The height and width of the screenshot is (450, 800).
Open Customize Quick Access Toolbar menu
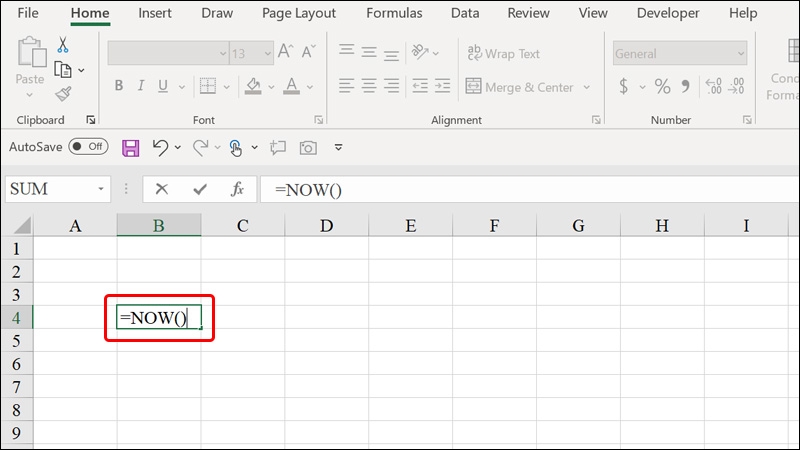pyautogui.click(x=338, y=148)
